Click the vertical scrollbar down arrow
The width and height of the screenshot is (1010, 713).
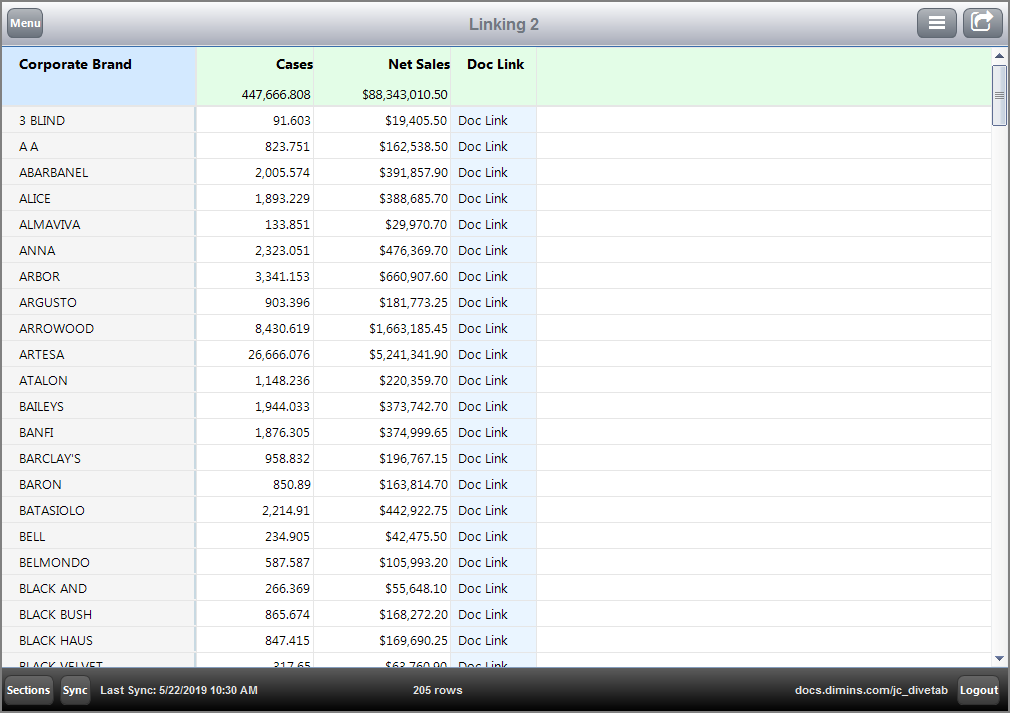pyautogui.click(x=999, y=659)
